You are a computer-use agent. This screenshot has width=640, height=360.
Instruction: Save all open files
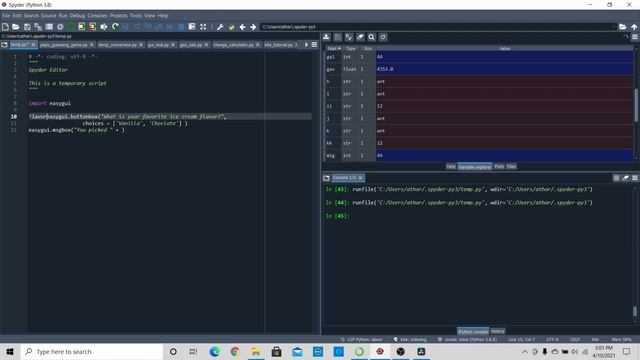tap(38, 27)
